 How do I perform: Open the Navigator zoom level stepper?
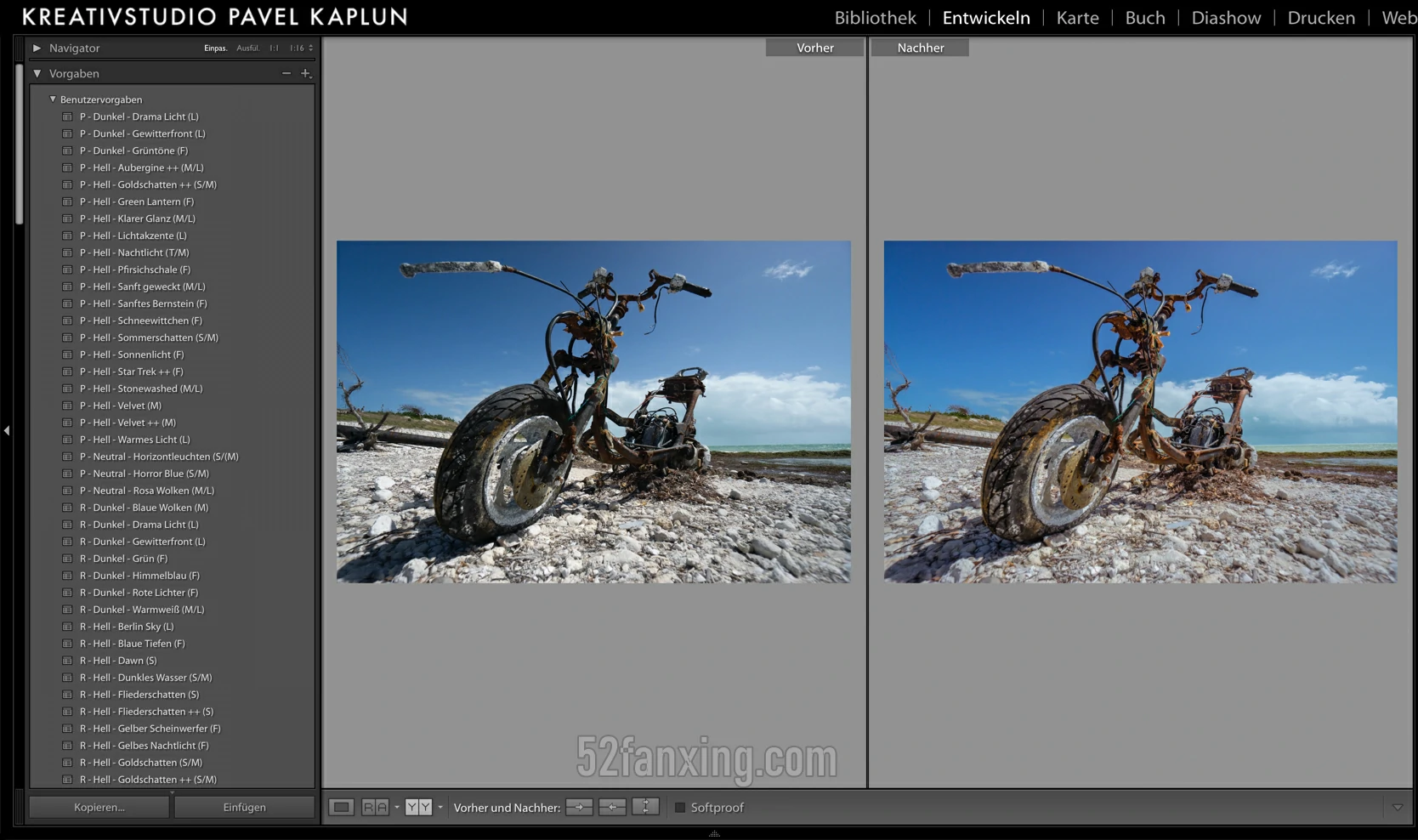point(310,48)
